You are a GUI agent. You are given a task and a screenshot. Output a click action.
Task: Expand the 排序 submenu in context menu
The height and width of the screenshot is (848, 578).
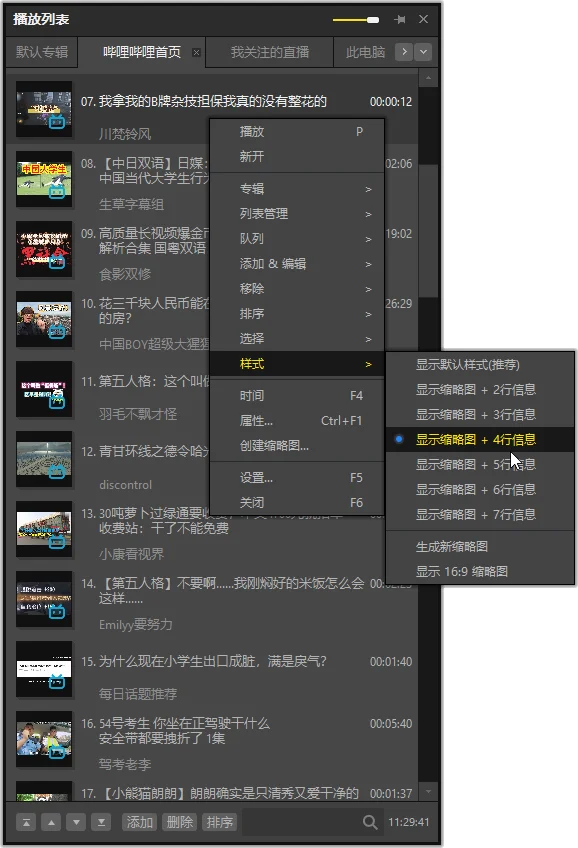click(297, 314)
